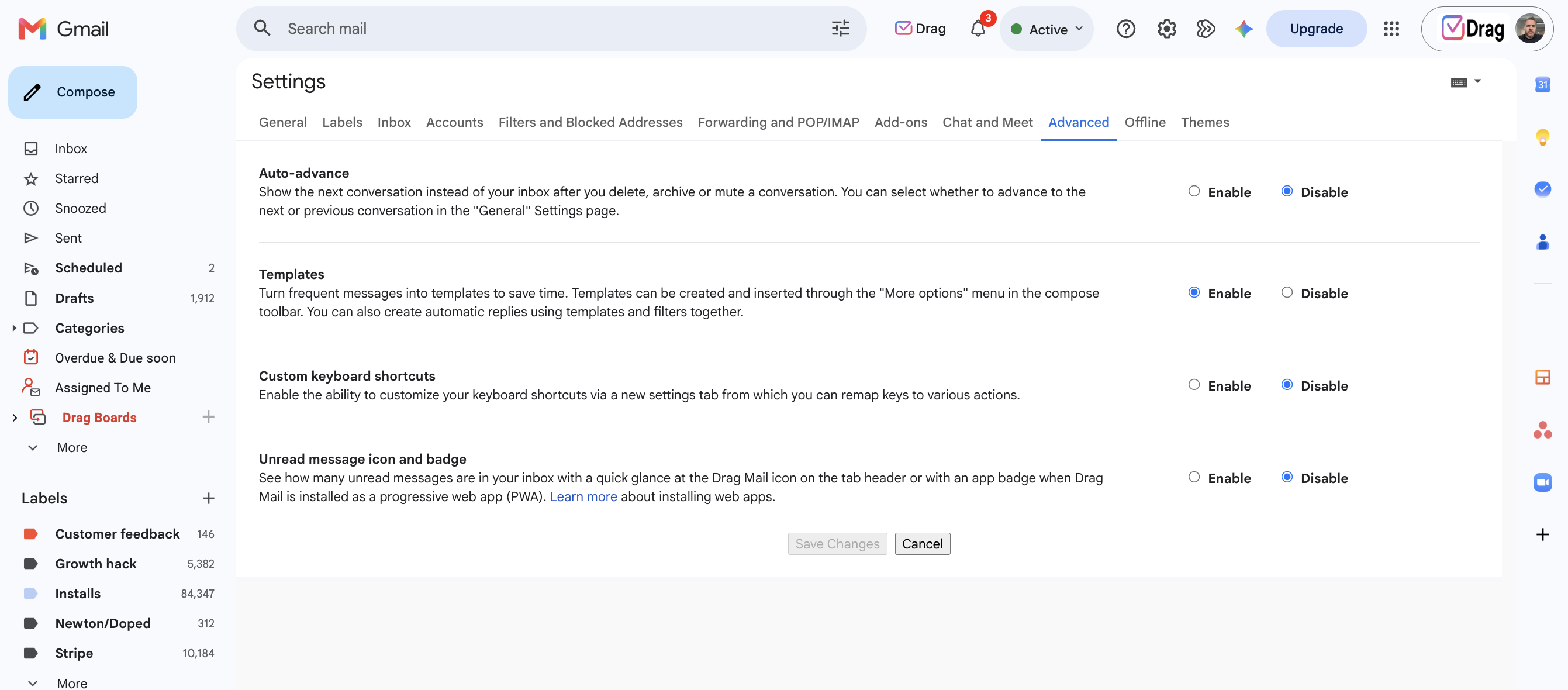Open the Snoozed folder

pyautogui.click(x=80, y=208)
